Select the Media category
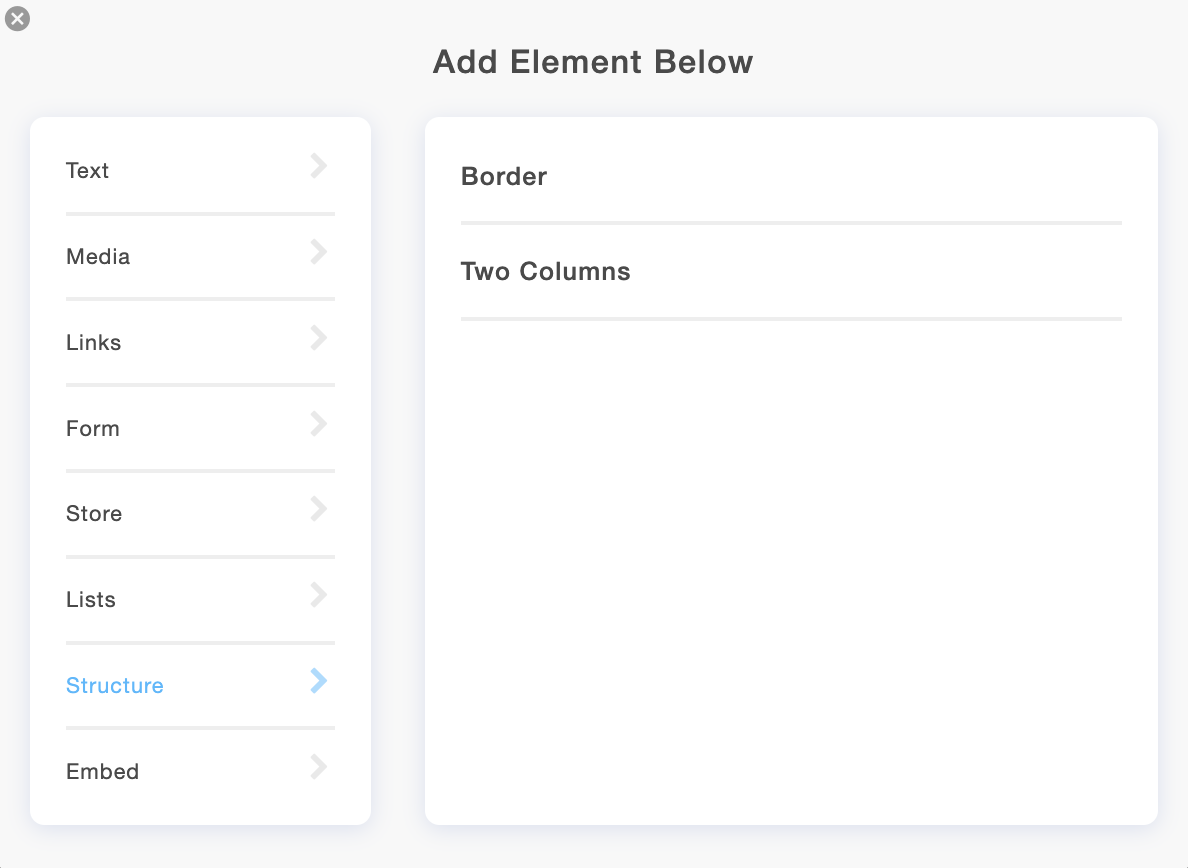 98,257
